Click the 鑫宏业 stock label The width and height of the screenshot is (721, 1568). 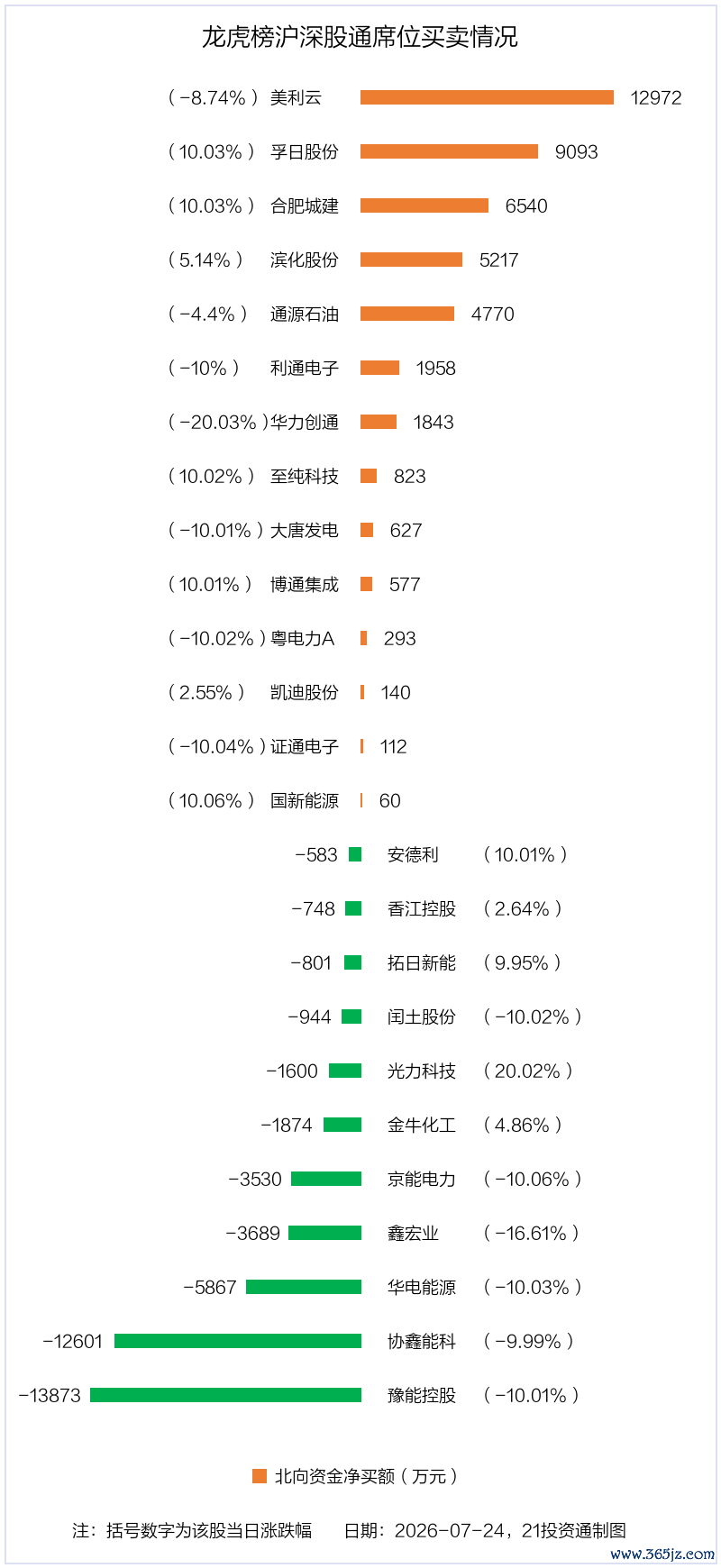(x=413, y=1233)
